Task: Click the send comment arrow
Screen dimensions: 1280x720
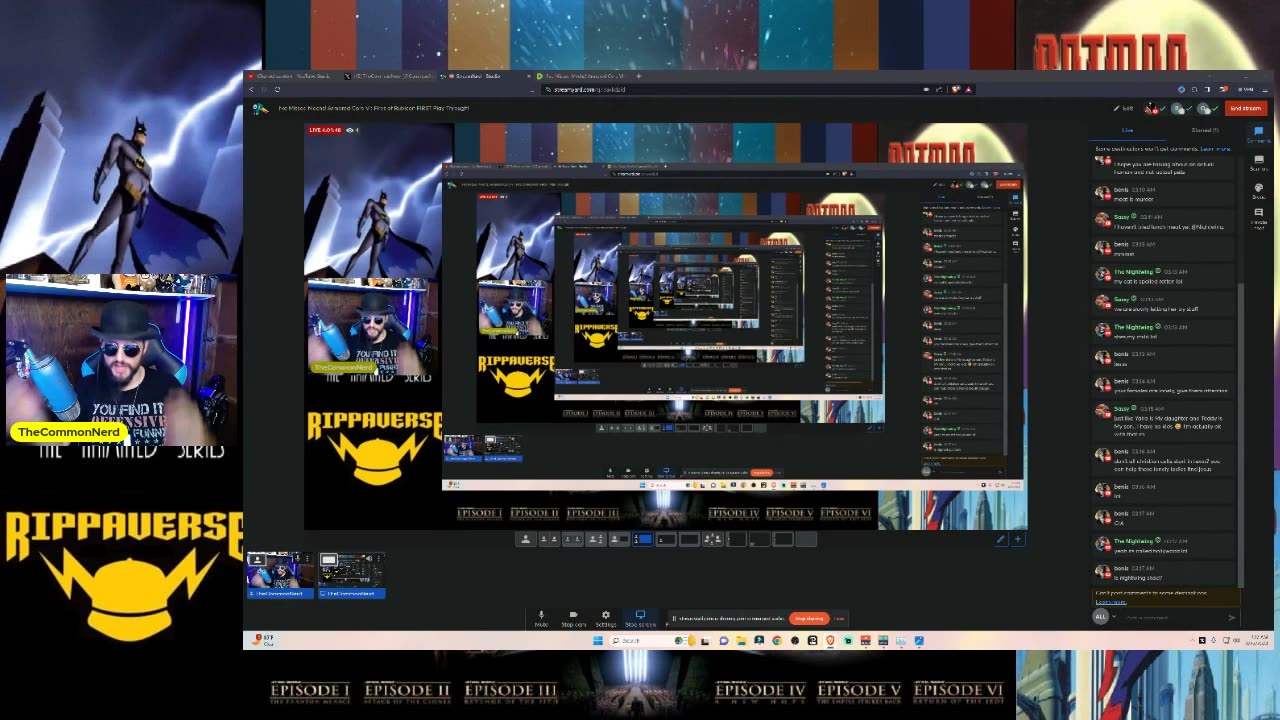Action: pyautogui.click(x=1232, y=617)
